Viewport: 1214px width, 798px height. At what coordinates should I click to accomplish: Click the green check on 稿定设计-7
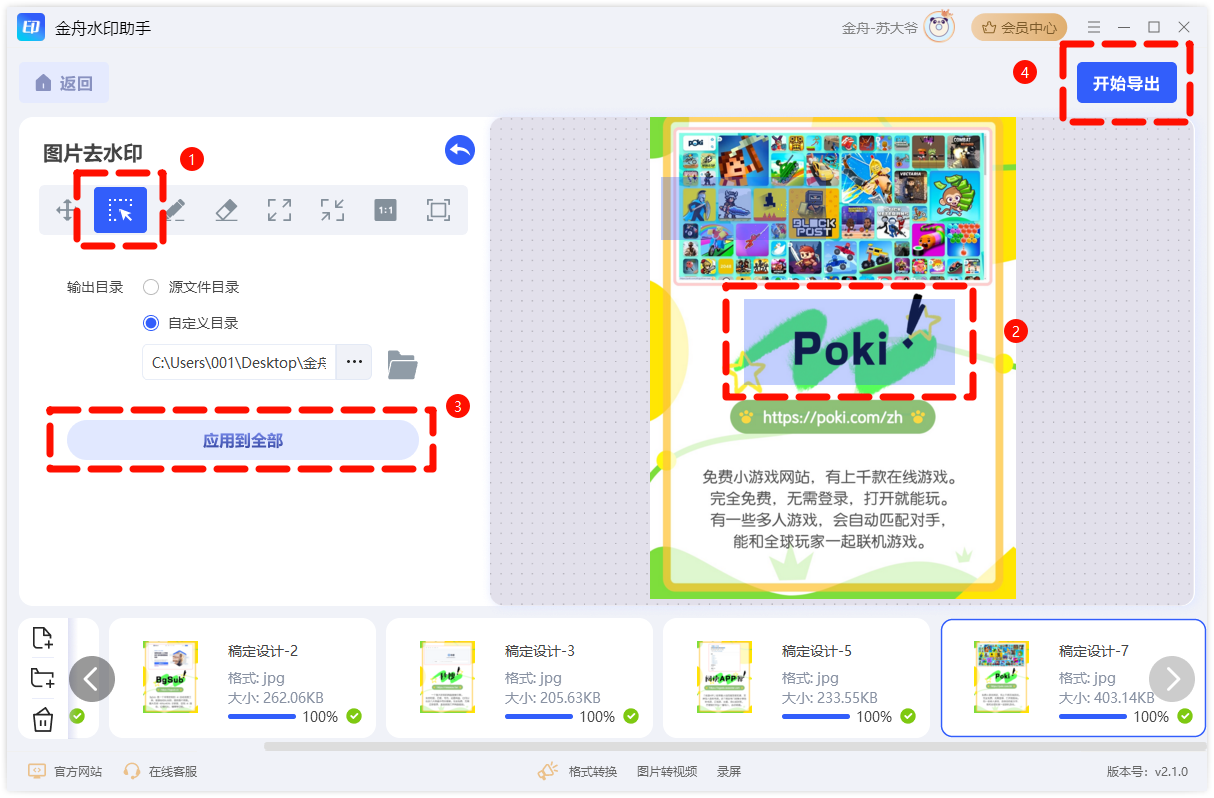point(1185,716)
